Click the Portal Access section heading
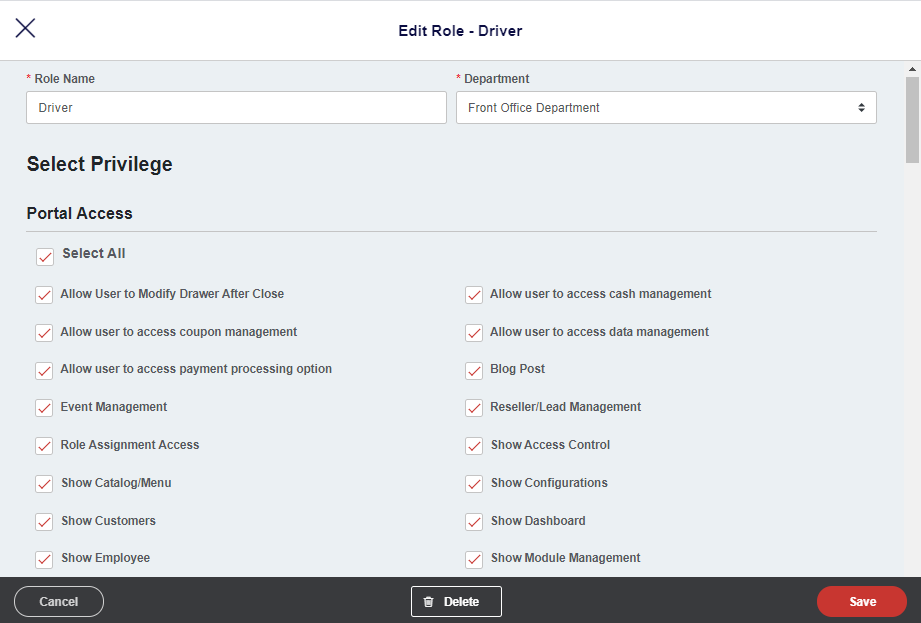921x623 pixels. [x=79, y=213]
